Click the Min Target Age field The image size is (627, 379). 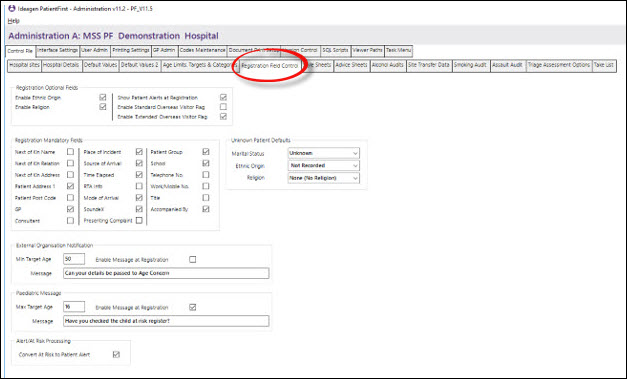pyautogui.click(x=74, y=259)
